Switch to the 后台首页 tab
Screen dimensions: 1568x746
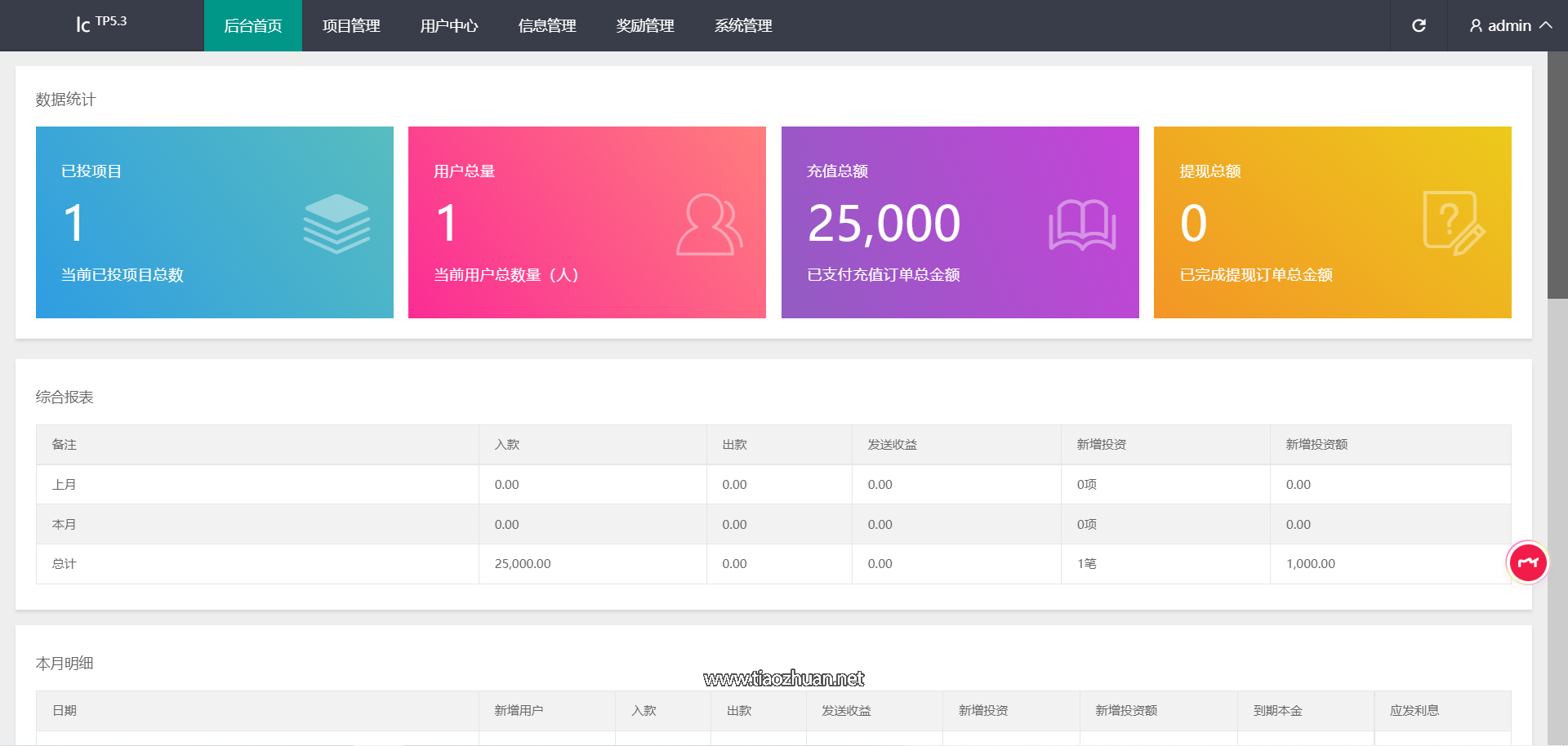pos(253,26)
